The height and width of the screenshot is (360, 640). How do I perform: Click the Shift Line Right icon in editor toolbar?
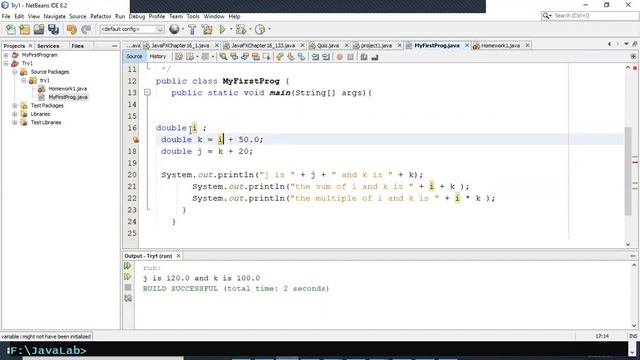coord(326,57)
